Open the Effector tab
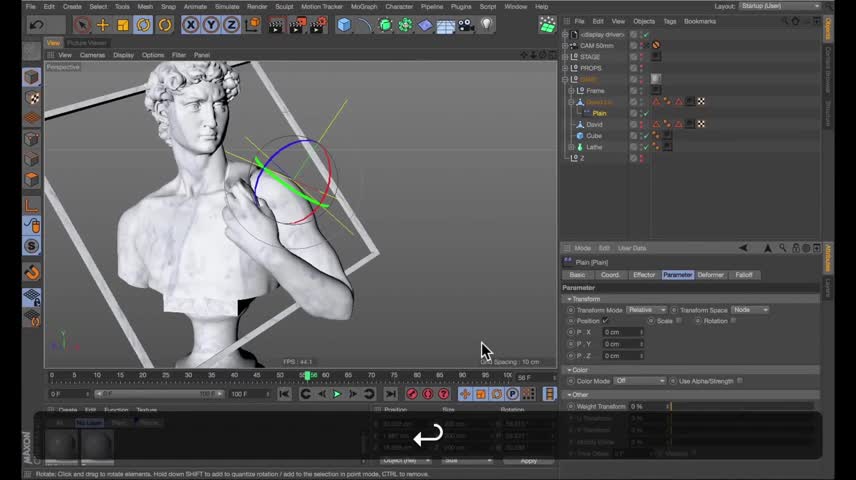Screen dimensions: 856x480 click(644, 275)
